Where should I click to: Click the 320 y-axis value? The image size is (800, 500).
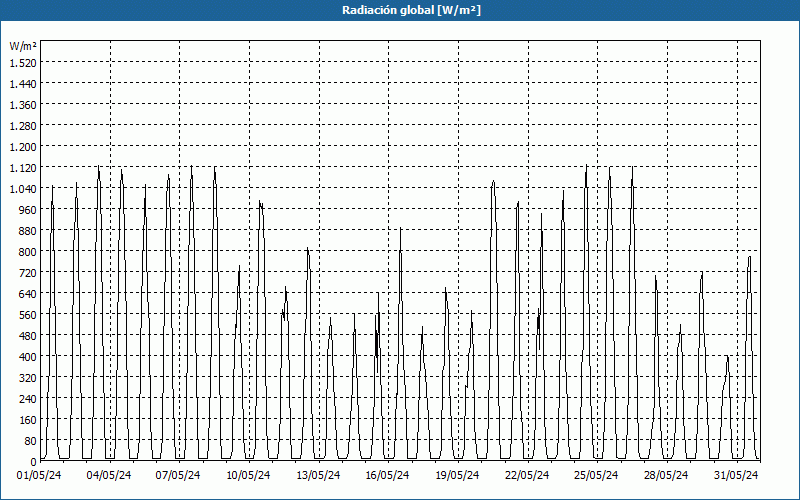point(29,378)
